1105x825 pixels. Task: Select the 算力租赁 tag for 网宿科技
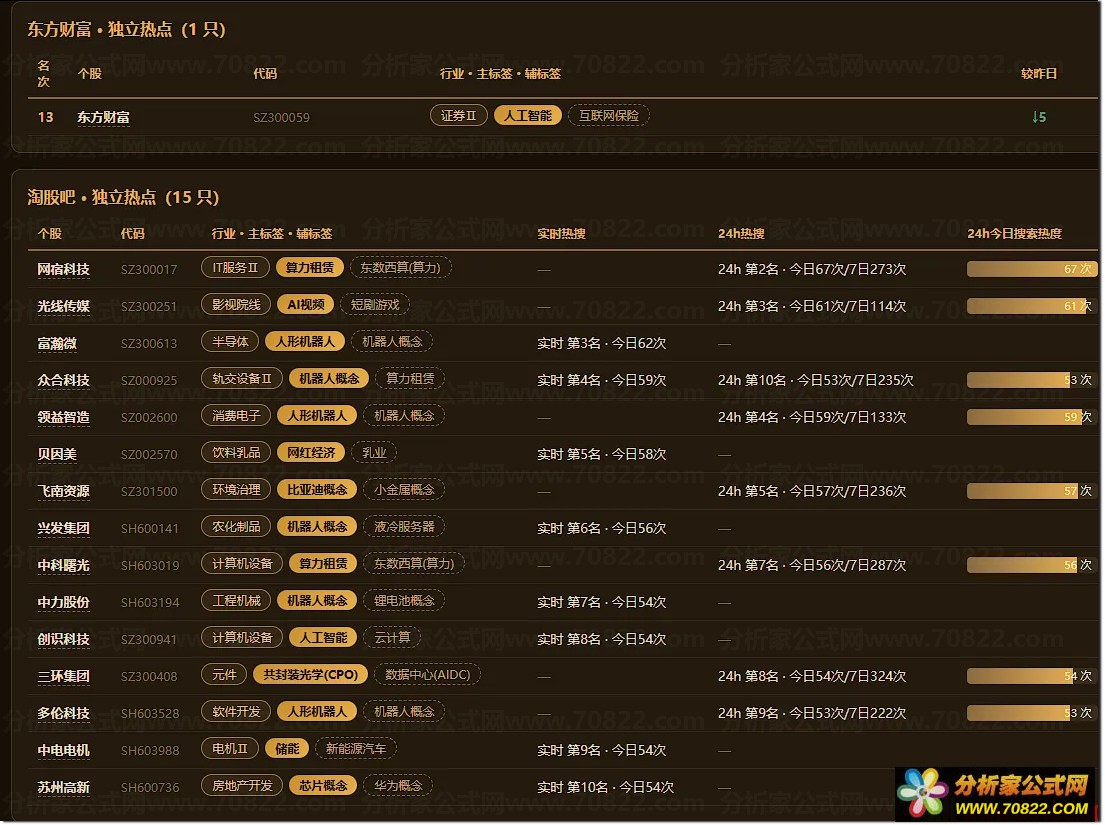tap(310, 268)
